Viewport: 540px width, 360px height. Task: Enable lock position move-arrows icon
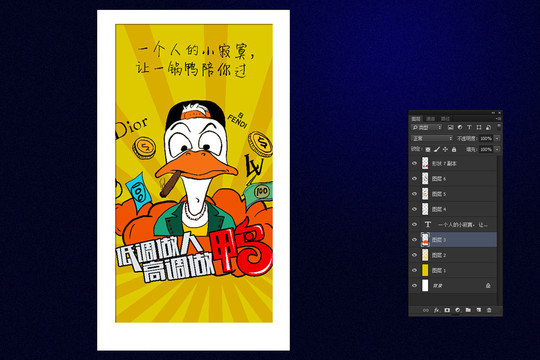(x=445, y=150)
